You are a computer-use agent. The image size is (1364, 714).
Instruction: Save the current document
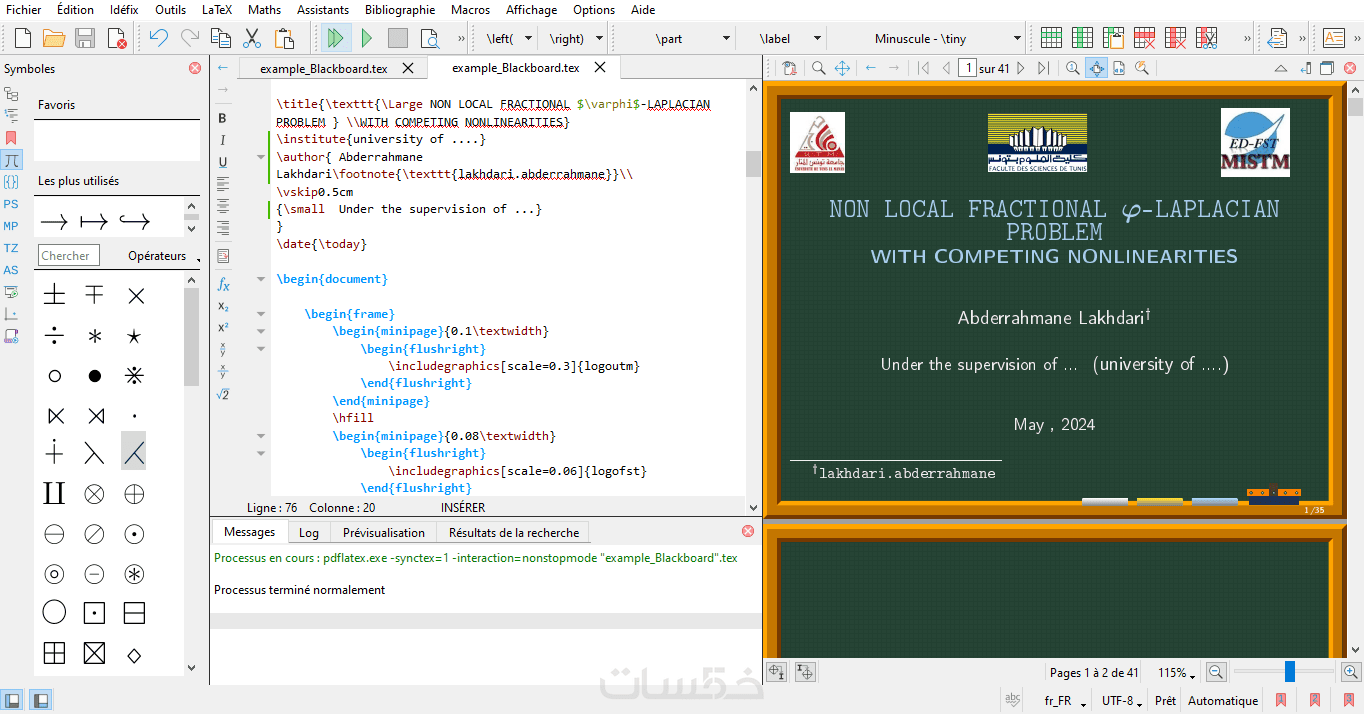pyautogui.click(x=85, y=39)
